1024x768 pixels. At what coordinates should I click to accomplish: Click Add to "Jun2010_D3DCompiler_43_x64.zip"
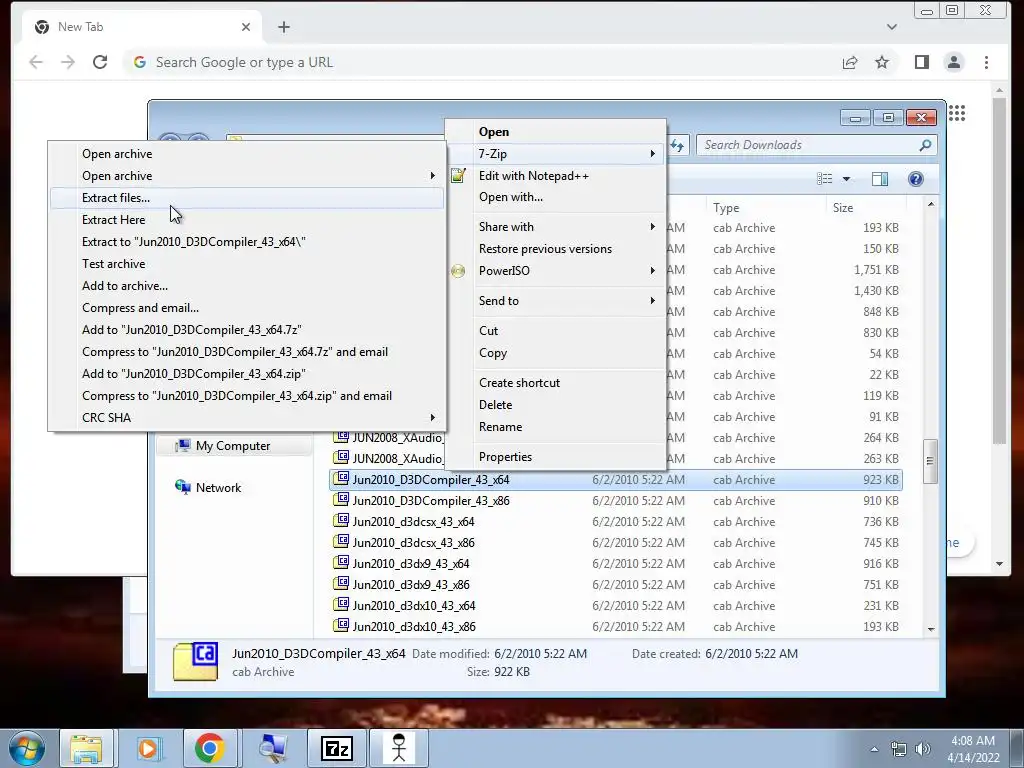247,374
